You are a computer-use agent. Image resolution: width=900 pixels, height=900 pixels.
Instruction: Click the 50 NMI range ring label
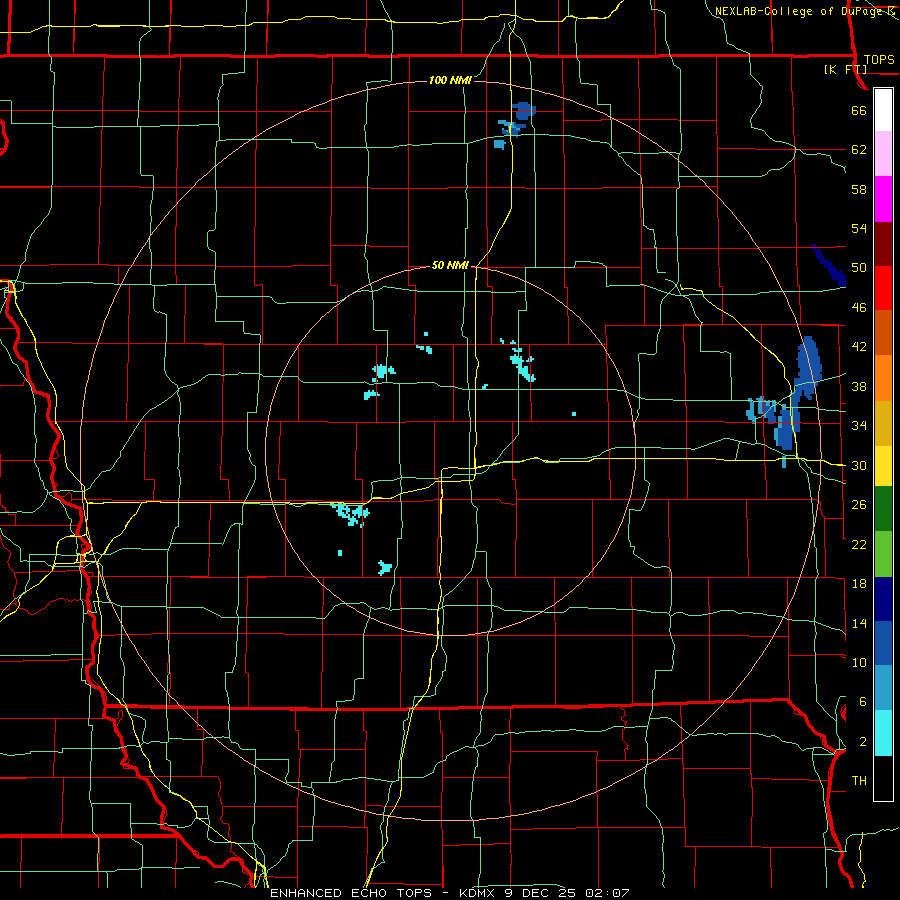451,265
